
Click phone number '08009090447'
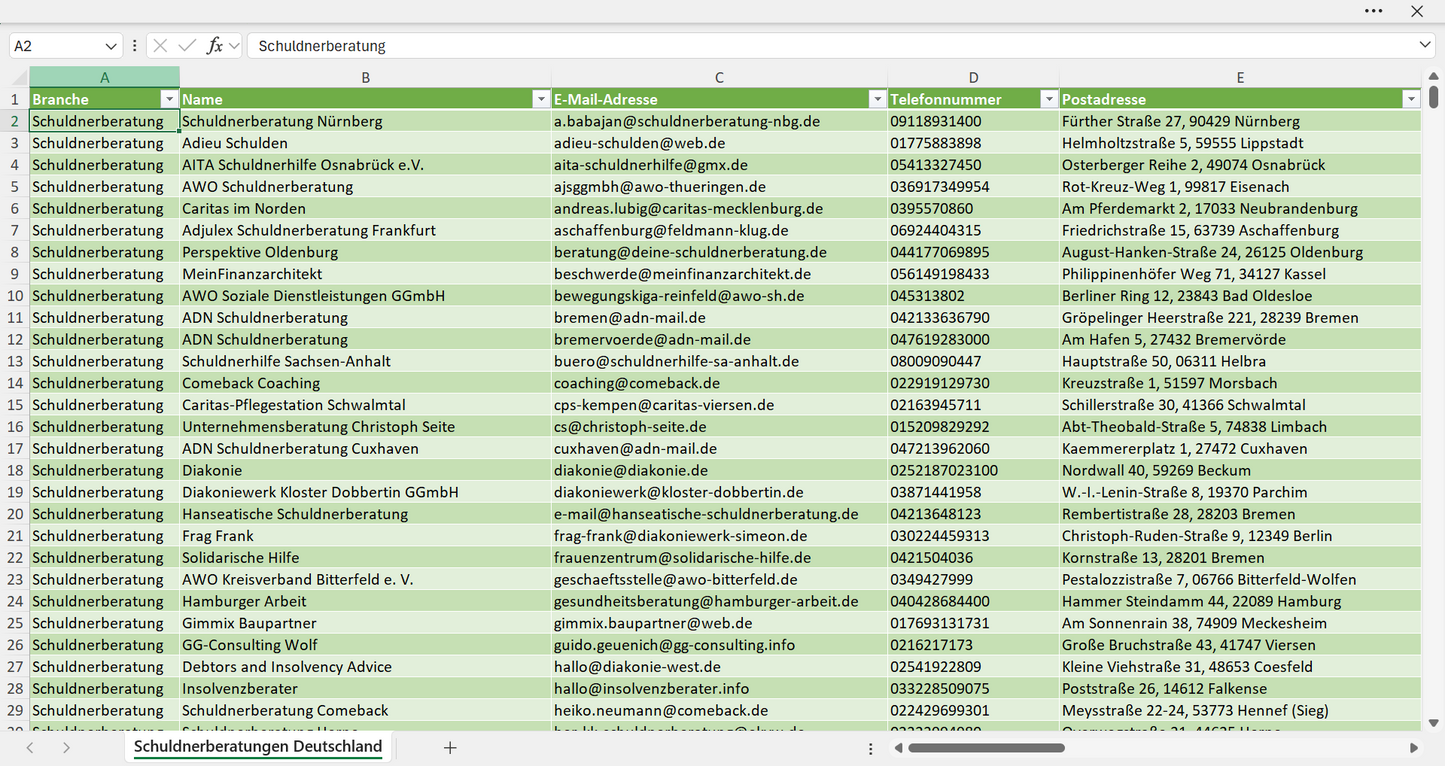click(x=974, y=361)
